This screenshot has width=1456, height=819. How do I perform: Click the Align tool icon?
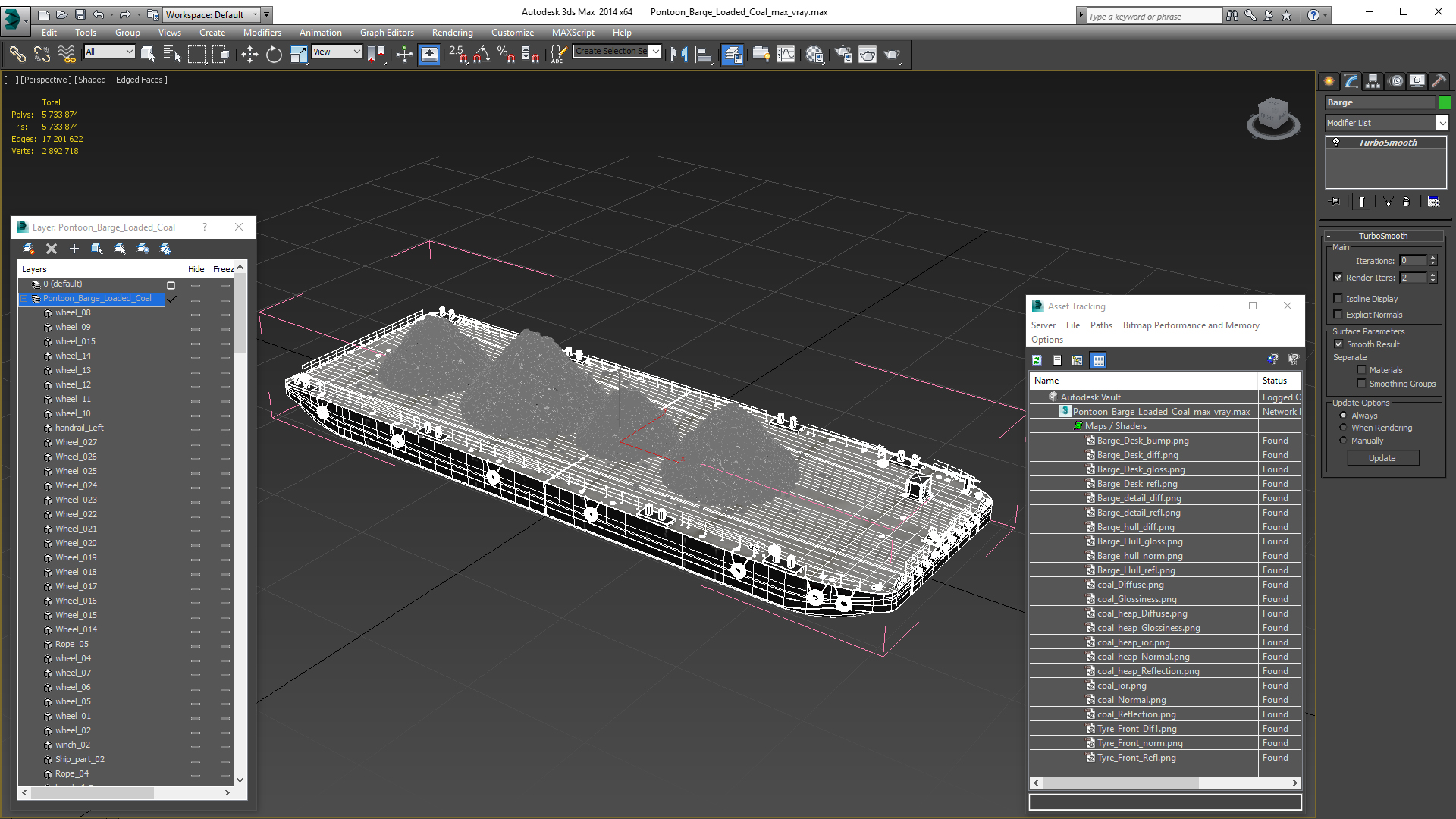pos(704,54)
